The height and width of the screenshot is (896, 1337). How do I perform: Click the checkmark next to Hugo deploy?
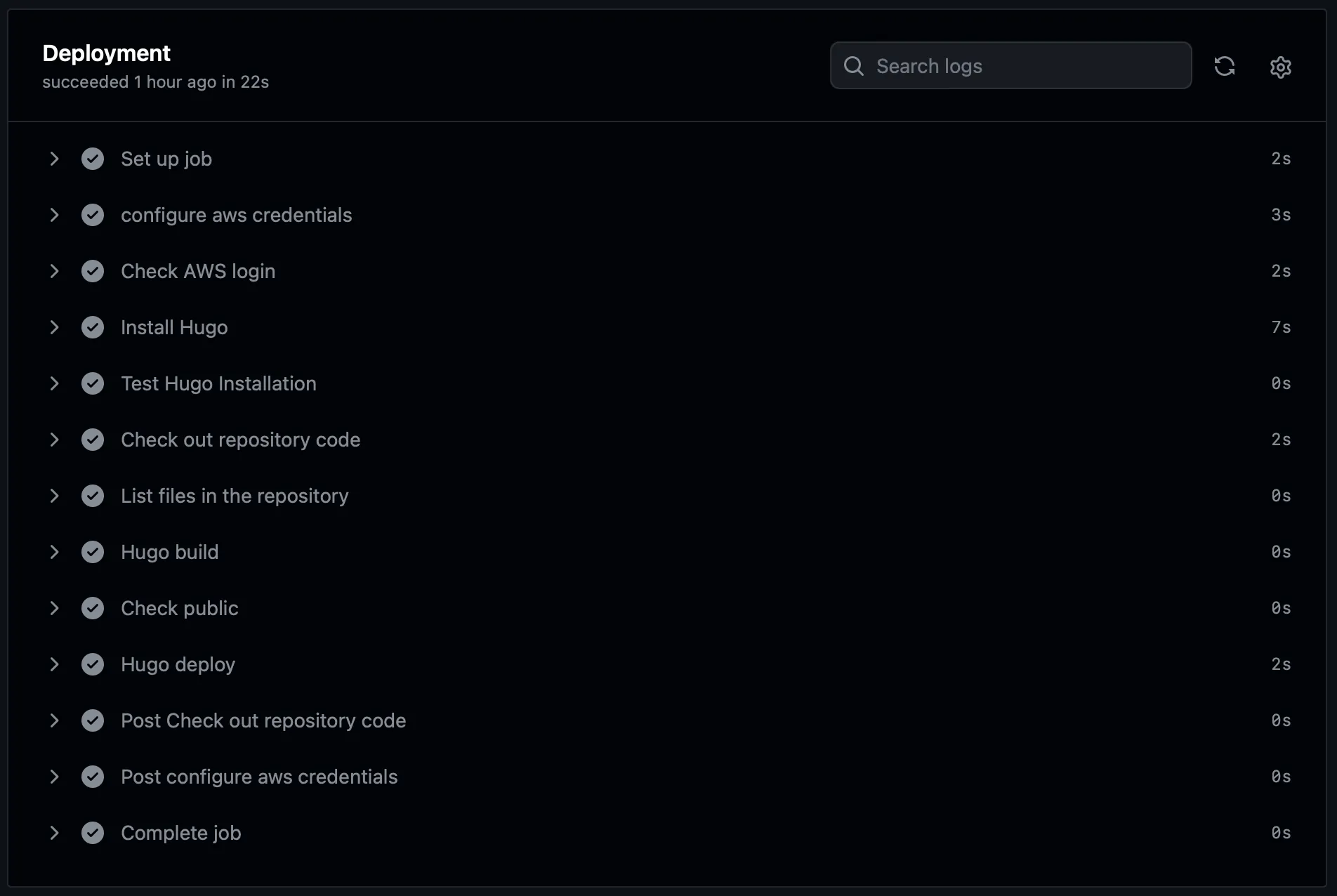pos(93,664)
